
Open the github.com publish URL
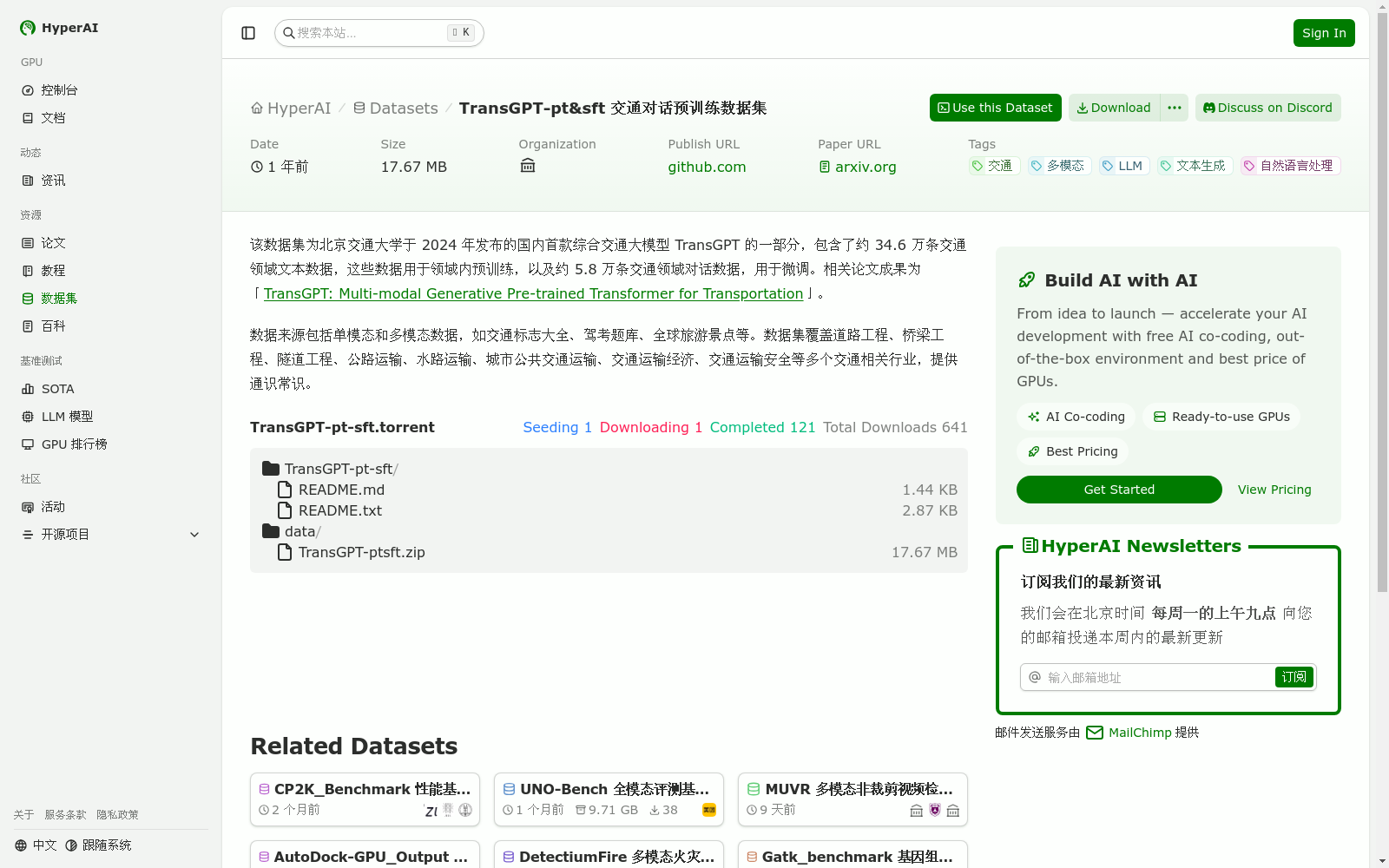[707, 167]
